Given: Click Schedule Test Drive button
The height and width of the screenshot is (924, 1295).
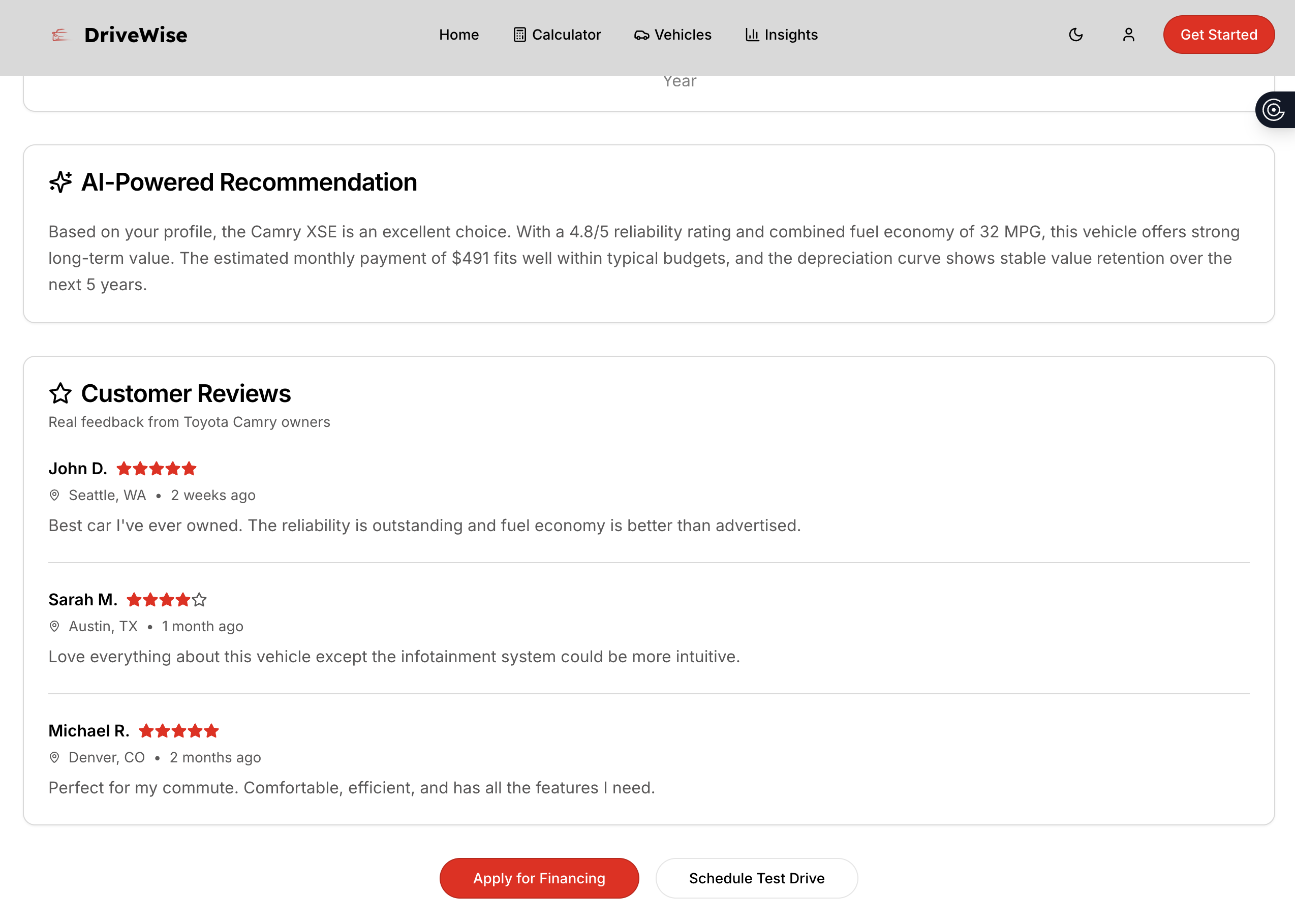Looking at the screenshot, I should pyautogui.click(x=756, y=878).
